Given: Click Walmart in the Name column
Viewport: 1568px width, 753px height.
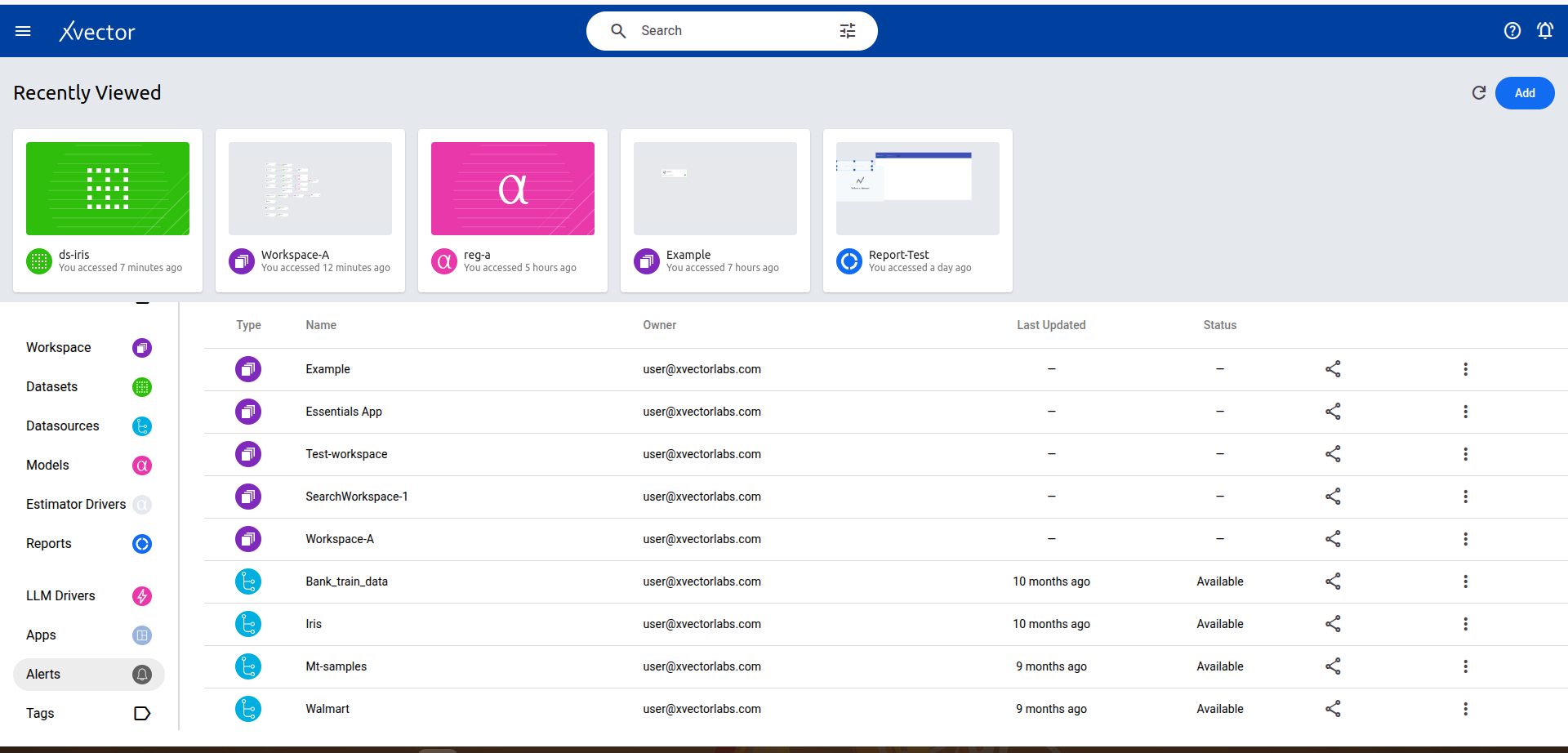Looking at the screenshot, I should 327,709.
